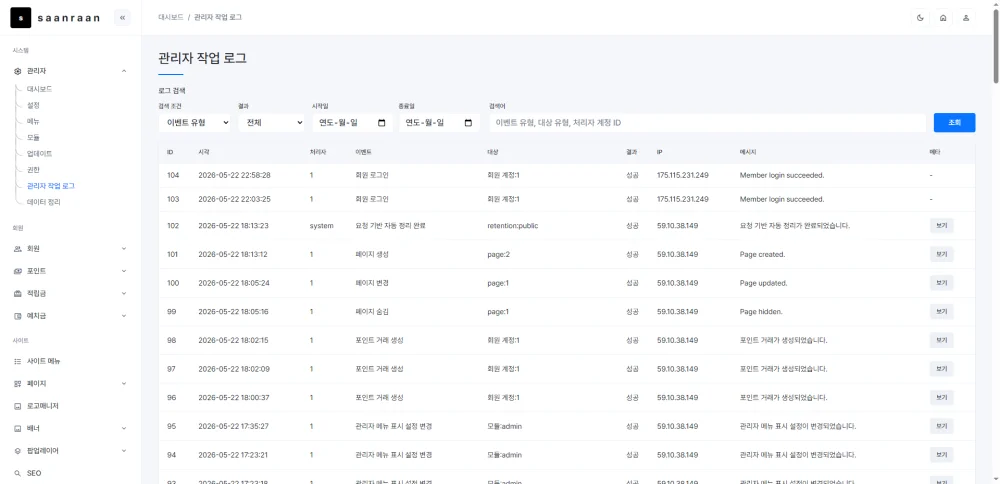1000x484 pixels.
Task: Click the wallet icon beside 예치금
Action: pyautogui.click(x=18, y=316)
